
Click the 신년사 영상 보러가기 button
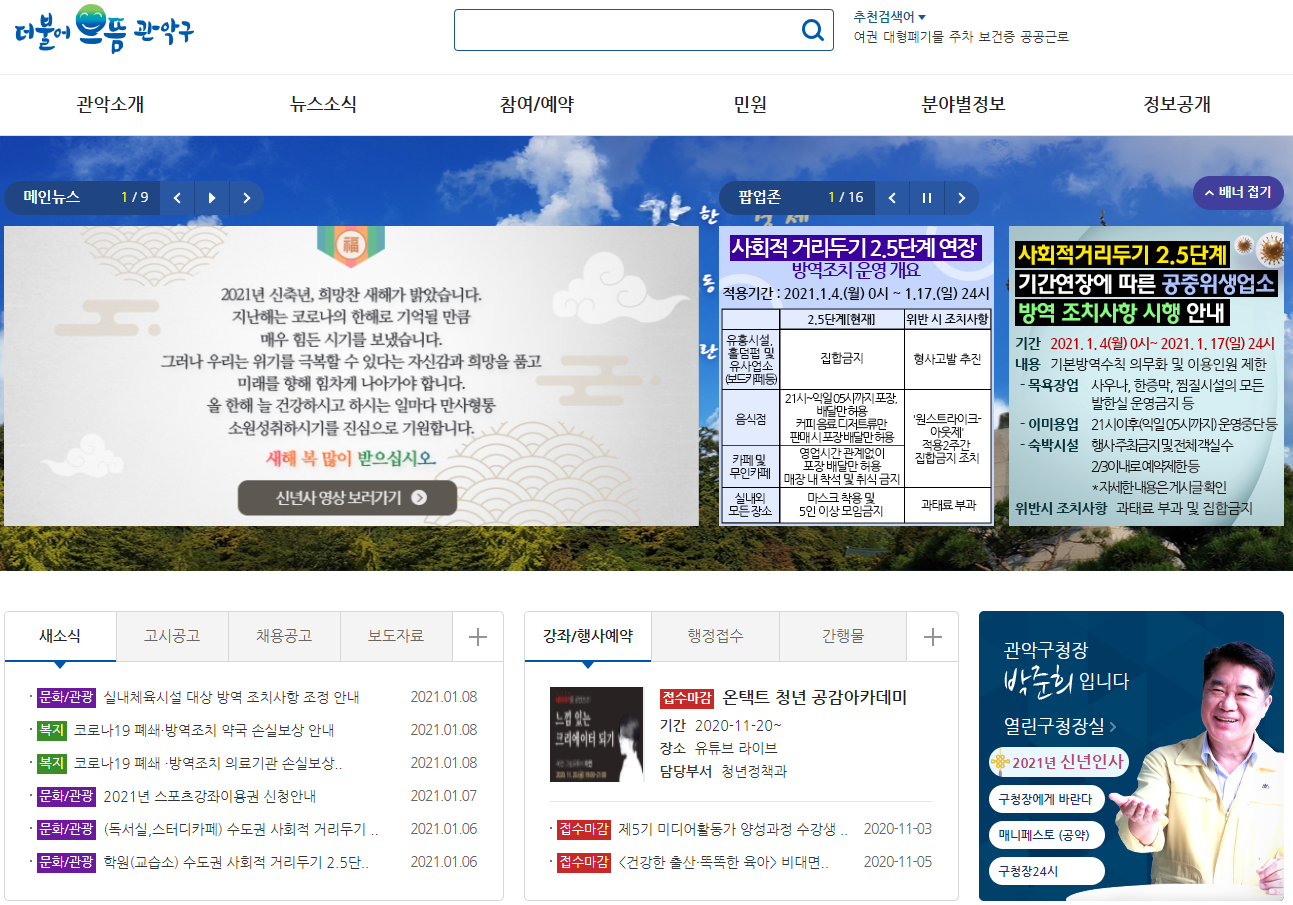[x=347, y=497]
